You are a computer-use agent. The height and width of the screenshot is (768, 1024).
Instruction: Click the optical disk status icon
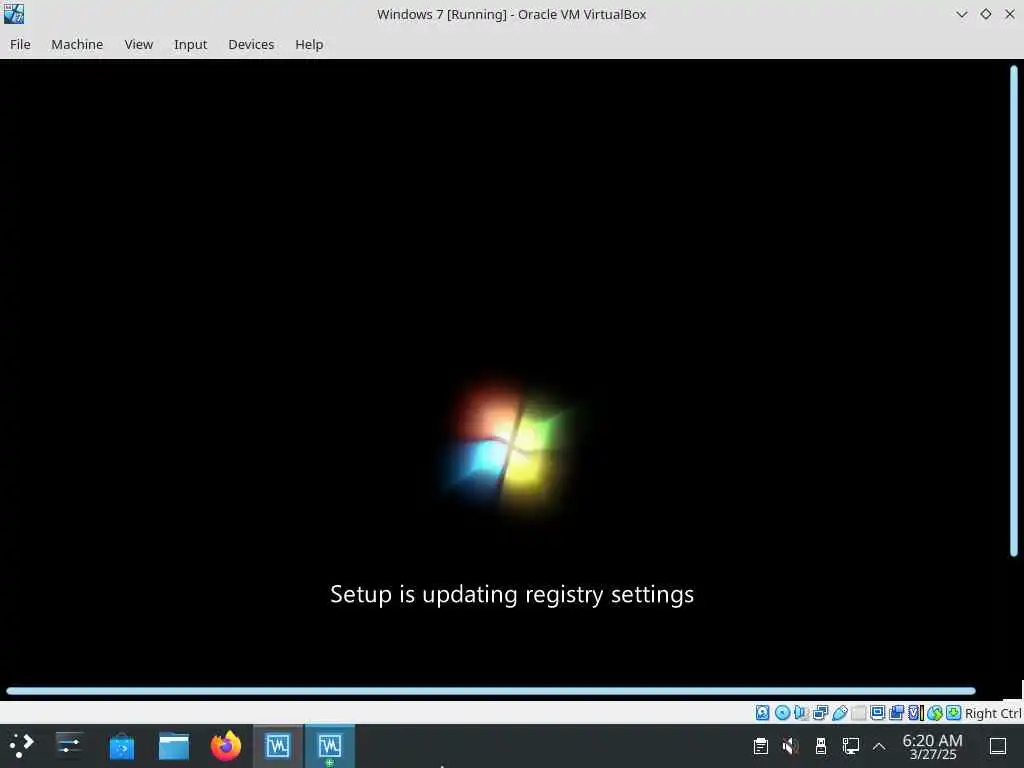point(782,712)
